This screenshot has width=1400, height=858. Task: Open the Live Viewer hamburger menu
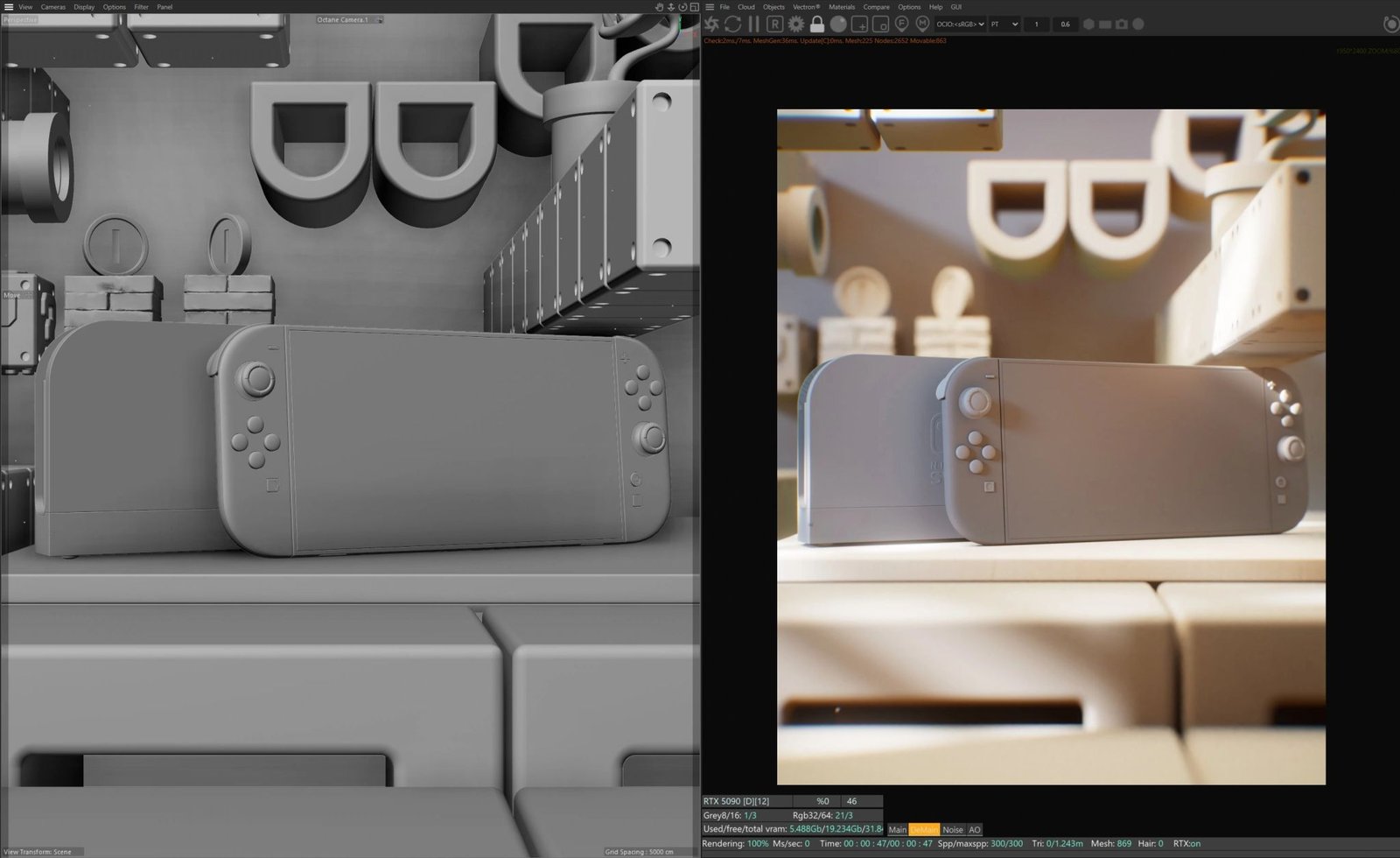coord(710,7)
